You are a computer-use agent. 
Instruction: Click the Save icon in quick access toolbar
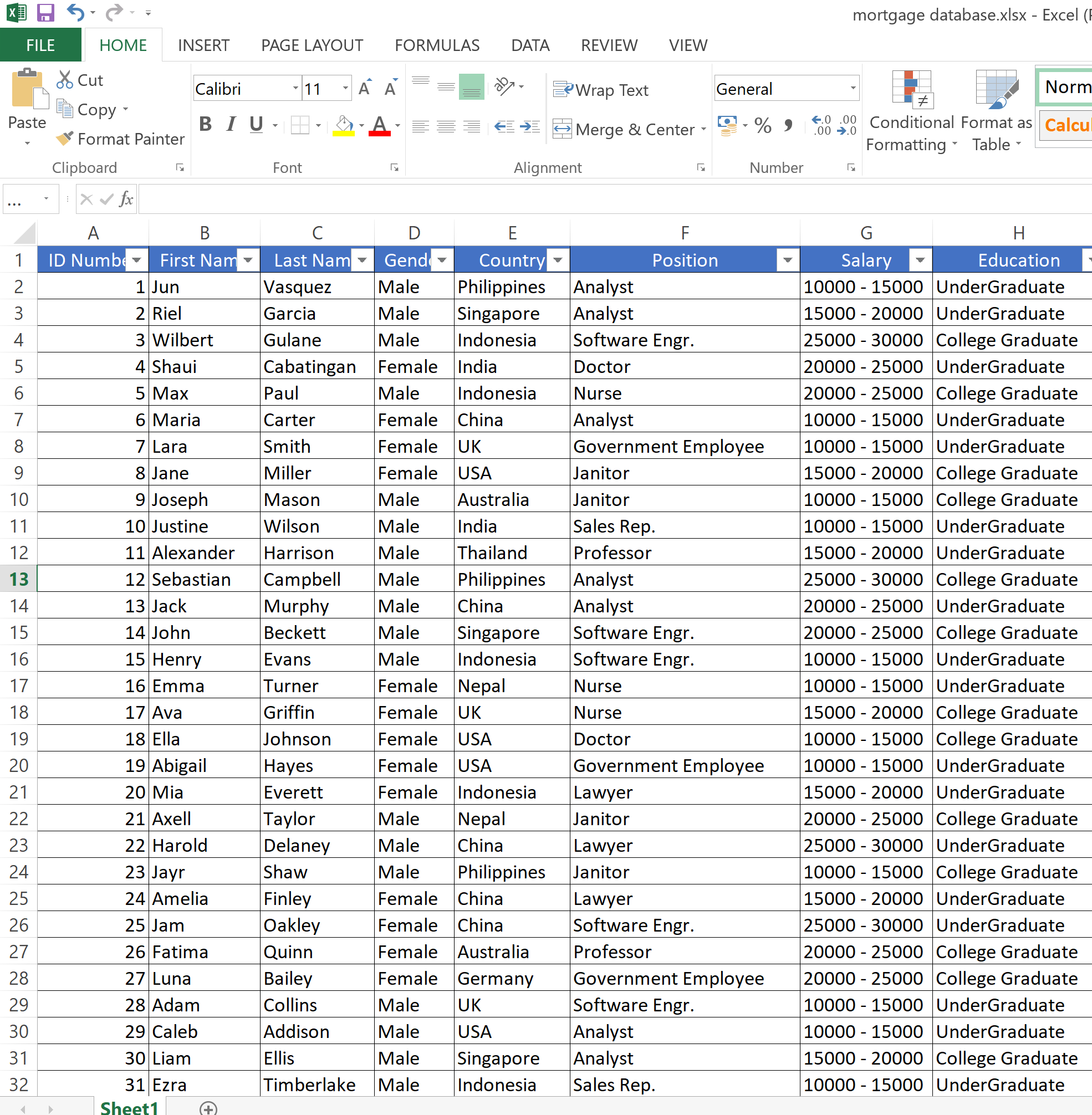[x=45, y=13]
